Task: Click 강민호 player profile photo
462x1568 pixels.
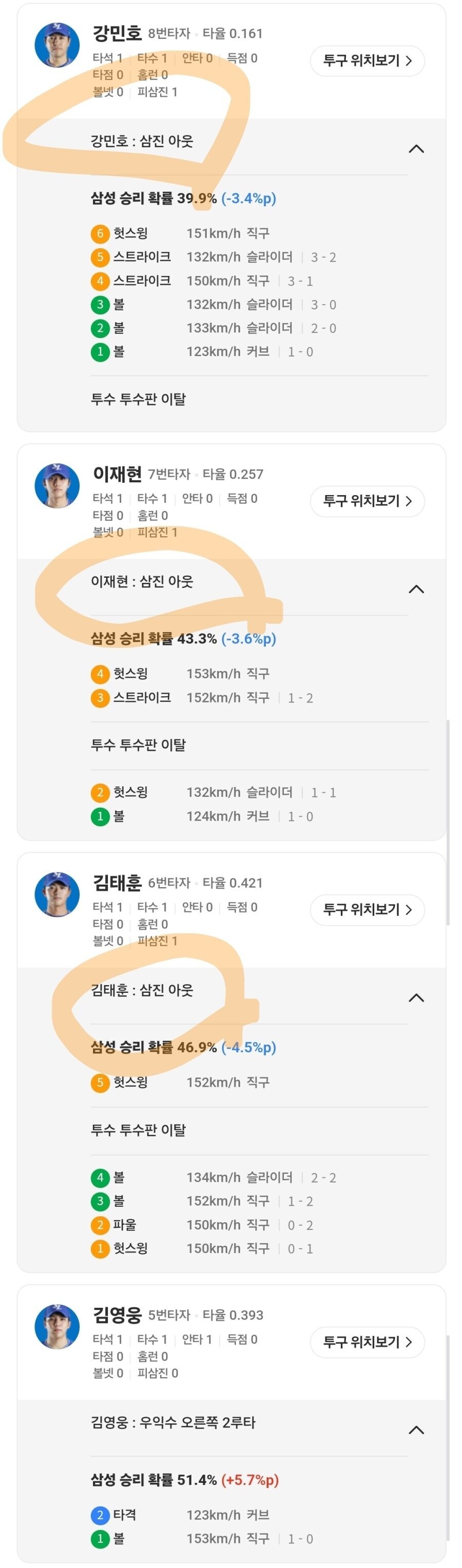Action: coord(57,45)
